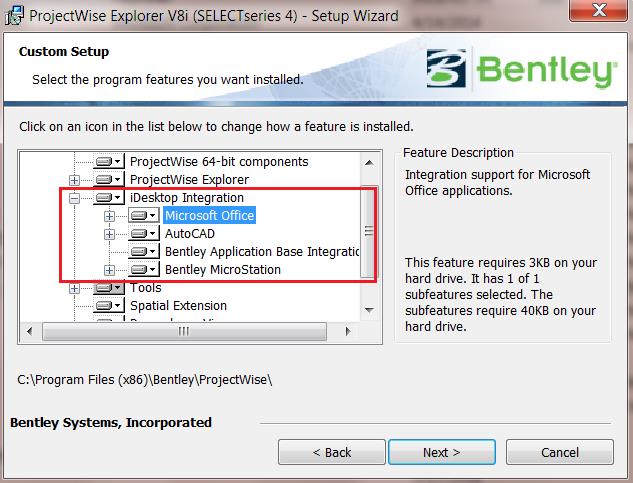Open install dropdown for Spatial Extension
The image size is (633, 483).
coord(109,305)
